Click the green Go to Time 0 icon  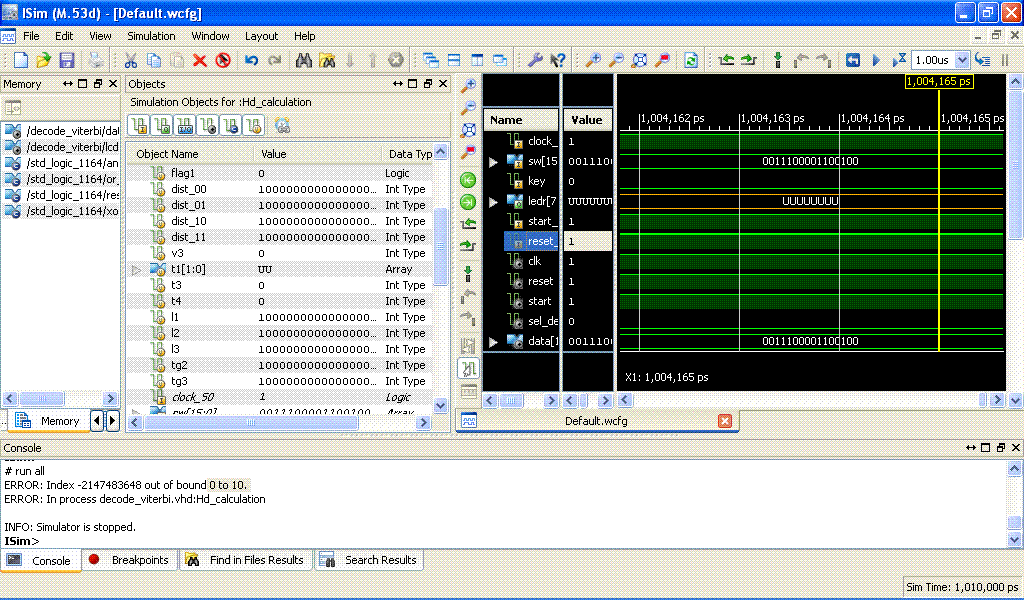[x=468, y=180]
